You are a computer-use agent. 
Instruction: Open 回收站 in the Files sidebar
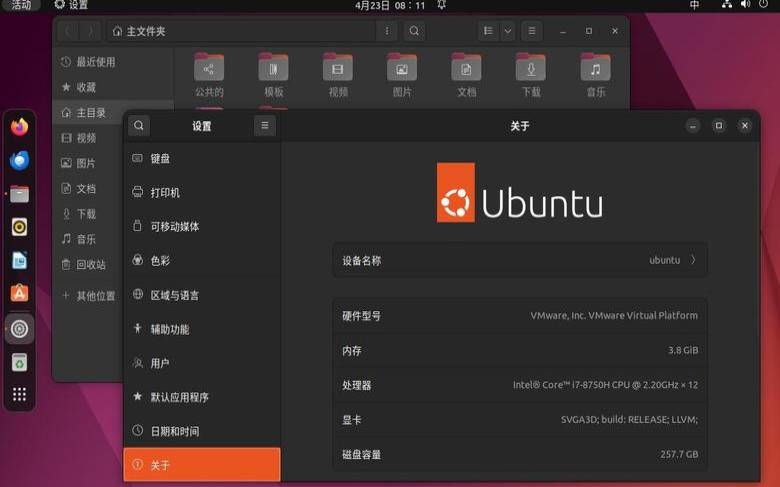(x=89, y=265)
